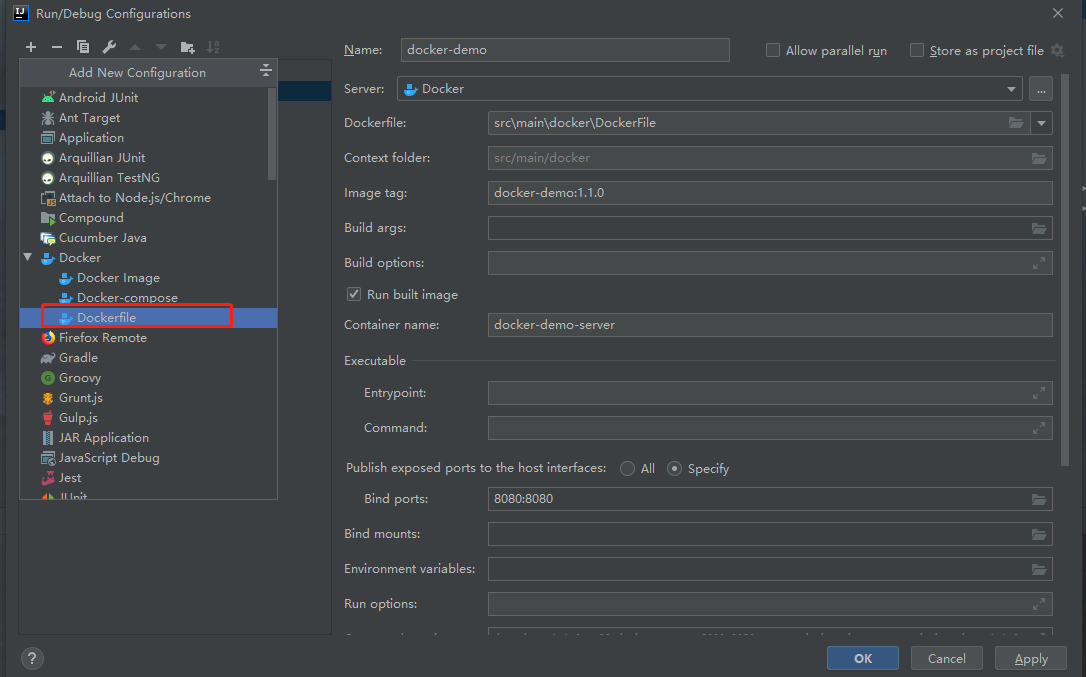Click the Copy Configuration icon
1086x677 pixels.
[x=82, y=47]
